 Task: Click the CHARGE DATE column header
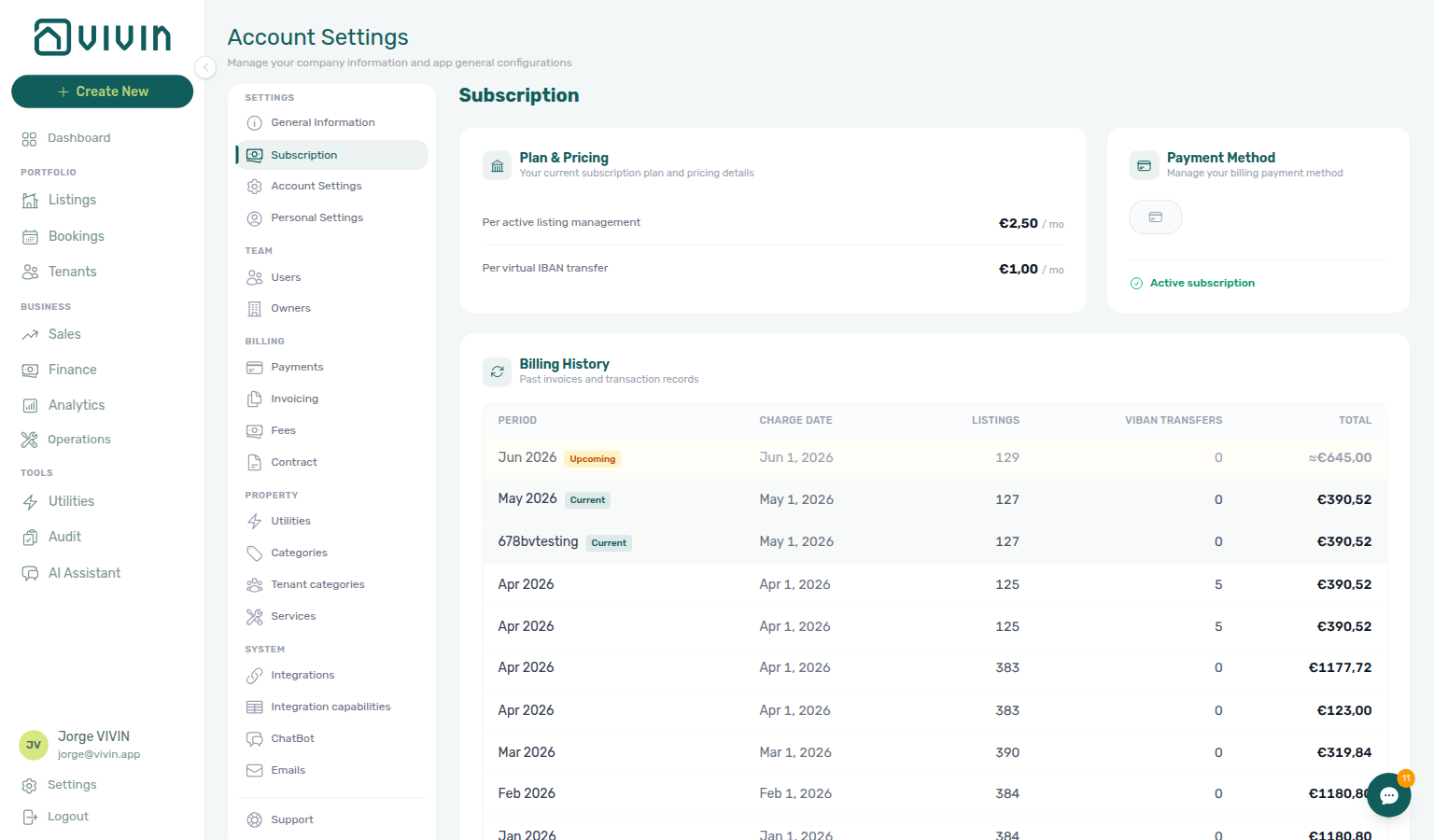[795, 421]
